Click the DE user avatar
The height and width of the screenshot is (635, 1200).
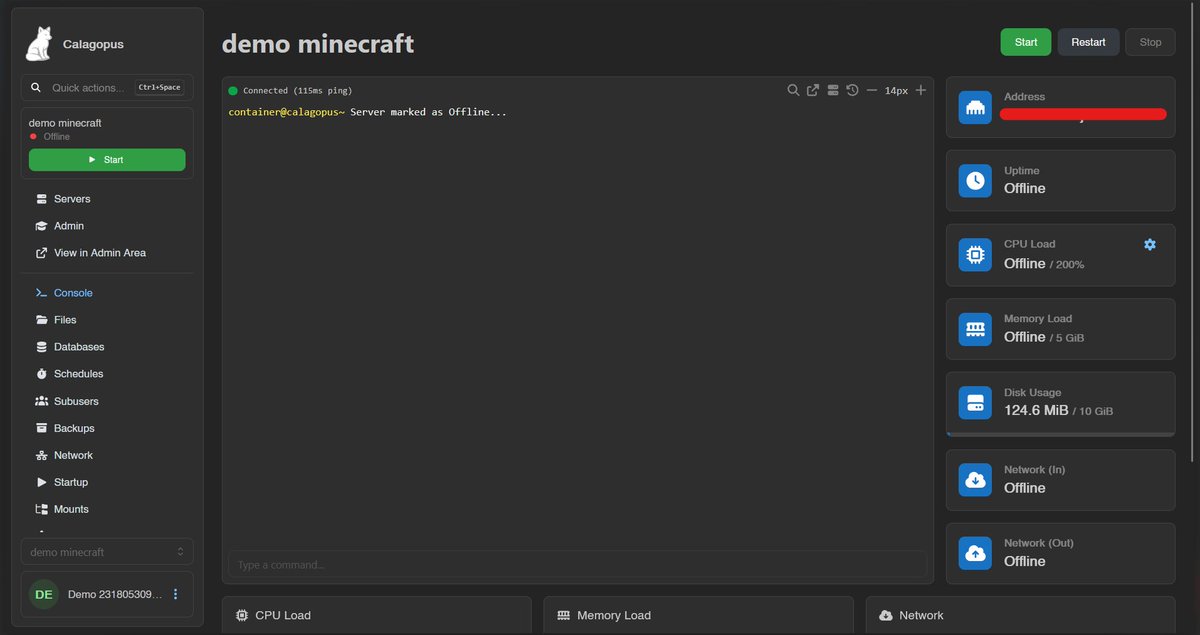click(44, 594)
